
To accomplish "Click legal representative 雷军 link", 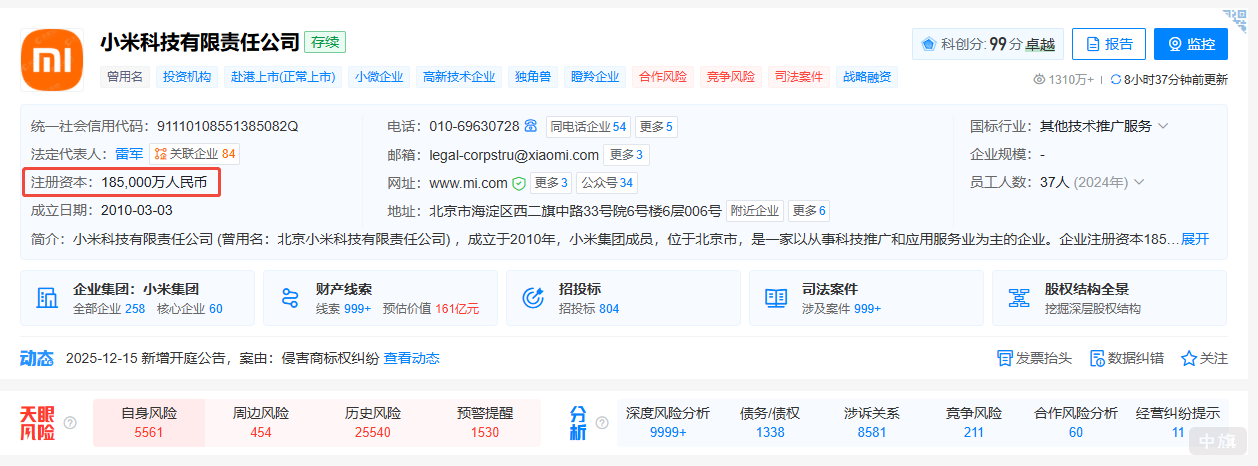I will tap(129, 154).
